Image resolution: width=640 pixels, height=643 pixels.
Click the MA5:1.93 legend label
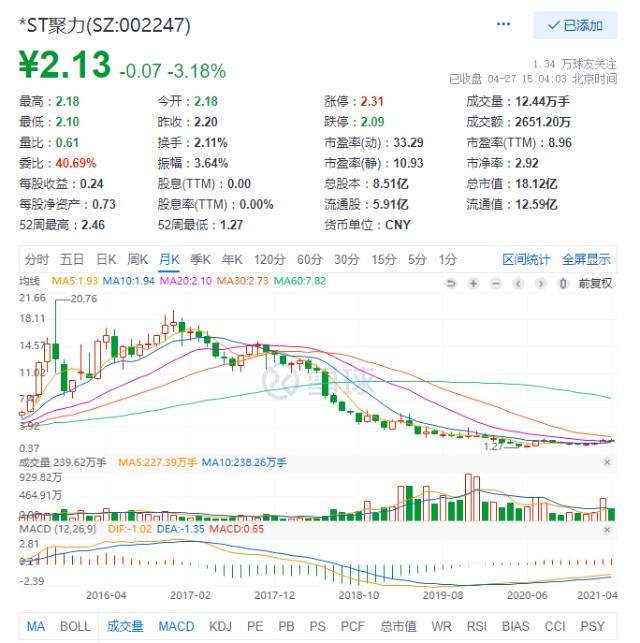coord(75,281)
